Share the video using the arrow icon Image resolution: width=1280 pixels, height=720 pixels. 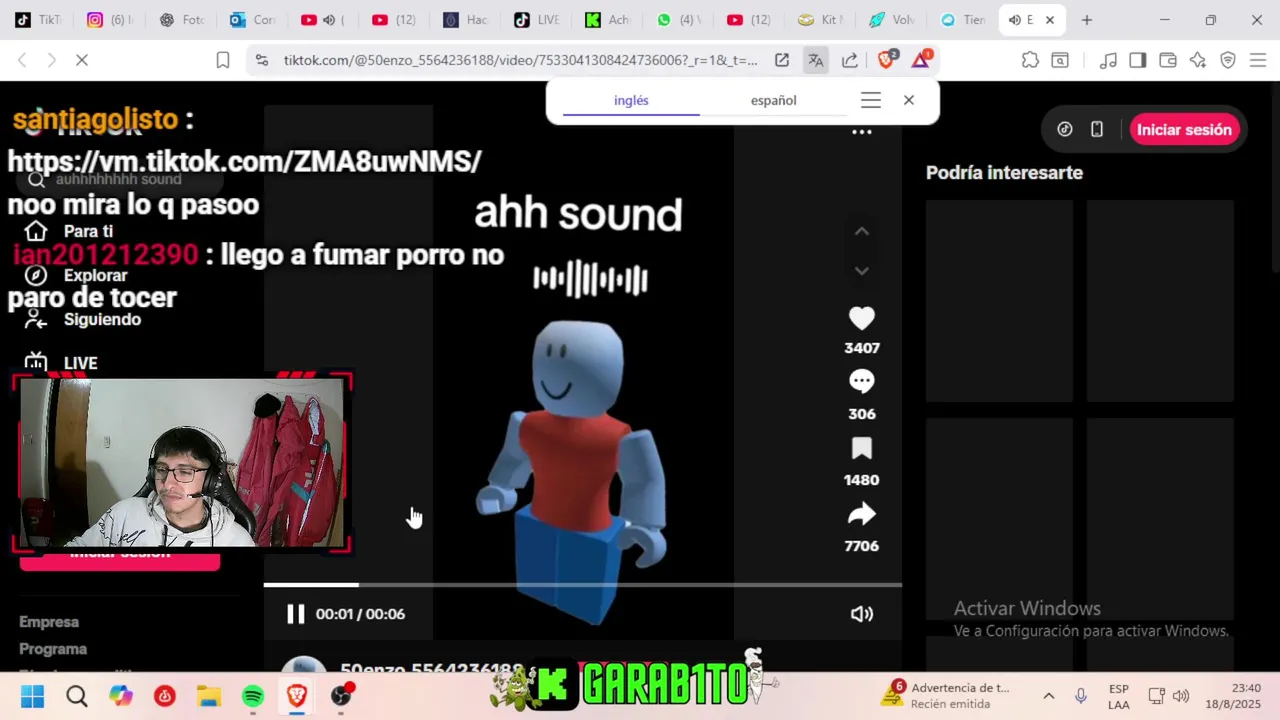[x=861, y=515]
